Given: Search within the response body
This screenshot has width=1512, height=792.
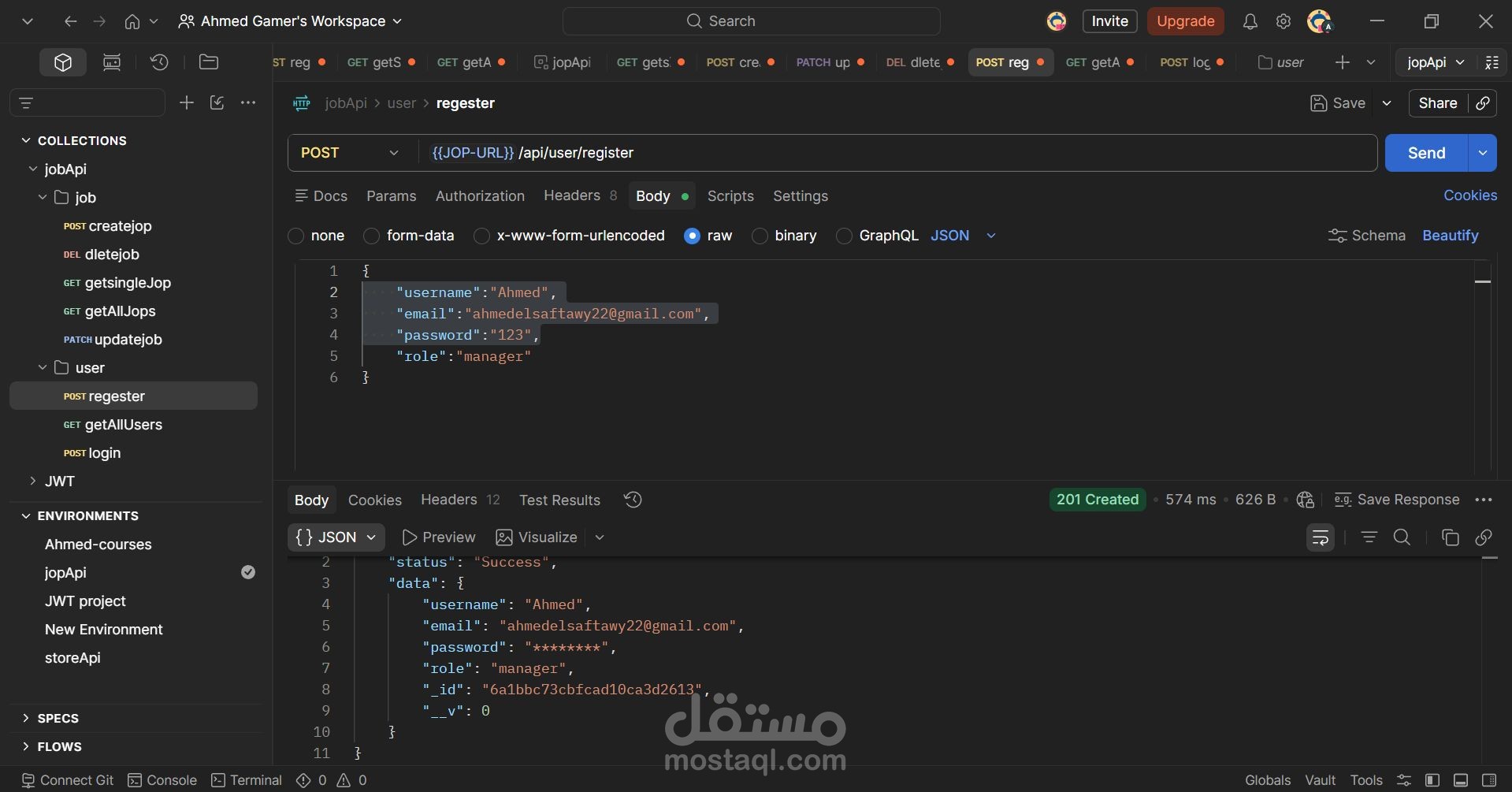Looking at the screenshot, I should pyautogui.click(x=1402, y=537).
